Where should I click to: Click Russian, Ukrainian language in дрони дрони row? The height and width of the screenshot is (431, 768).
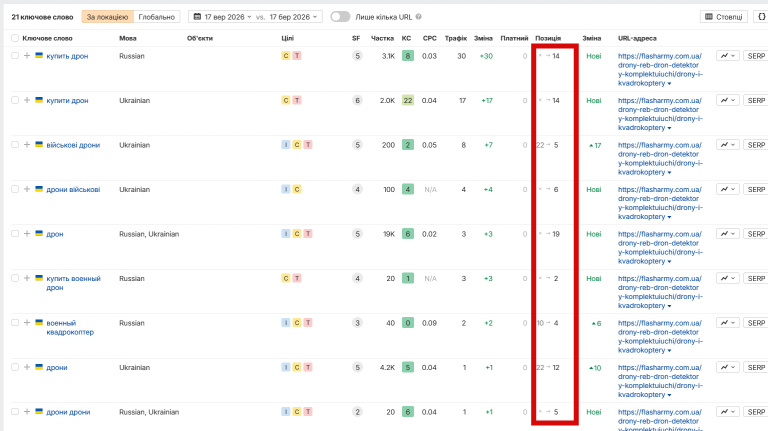149,412
